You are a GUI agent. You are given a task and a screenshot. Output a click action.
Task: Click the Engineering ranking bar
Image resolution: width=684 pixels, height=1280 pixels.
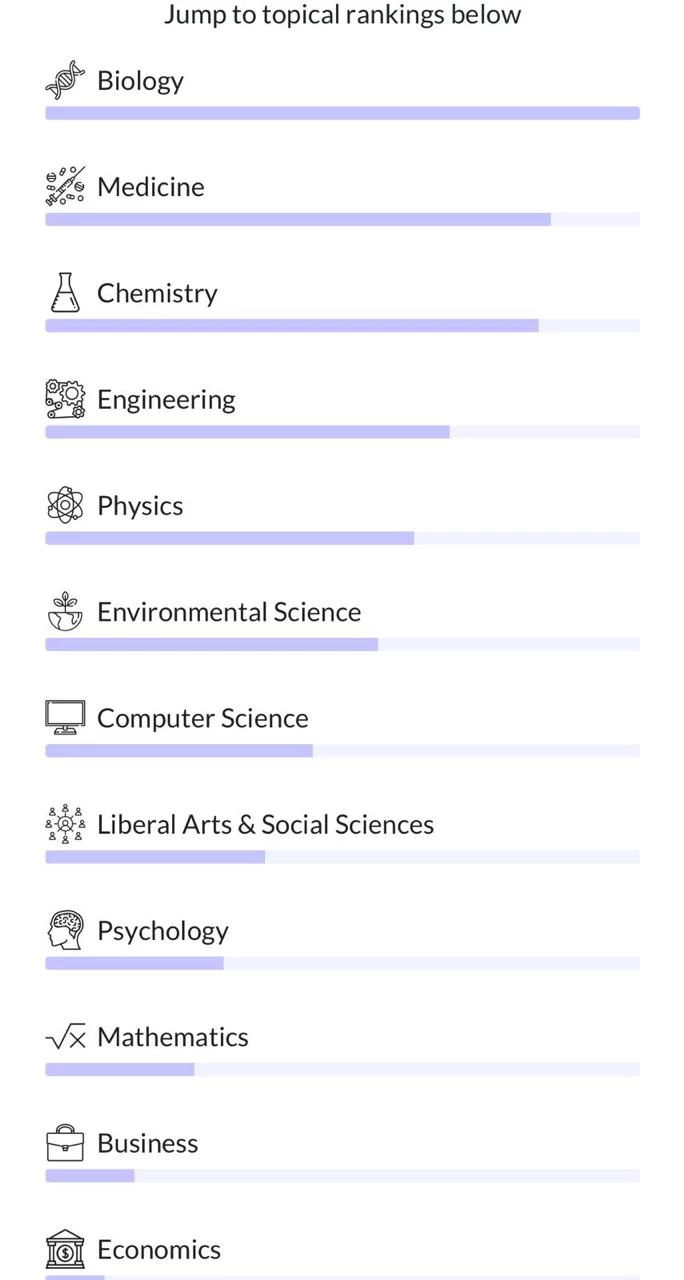point(342,432)
